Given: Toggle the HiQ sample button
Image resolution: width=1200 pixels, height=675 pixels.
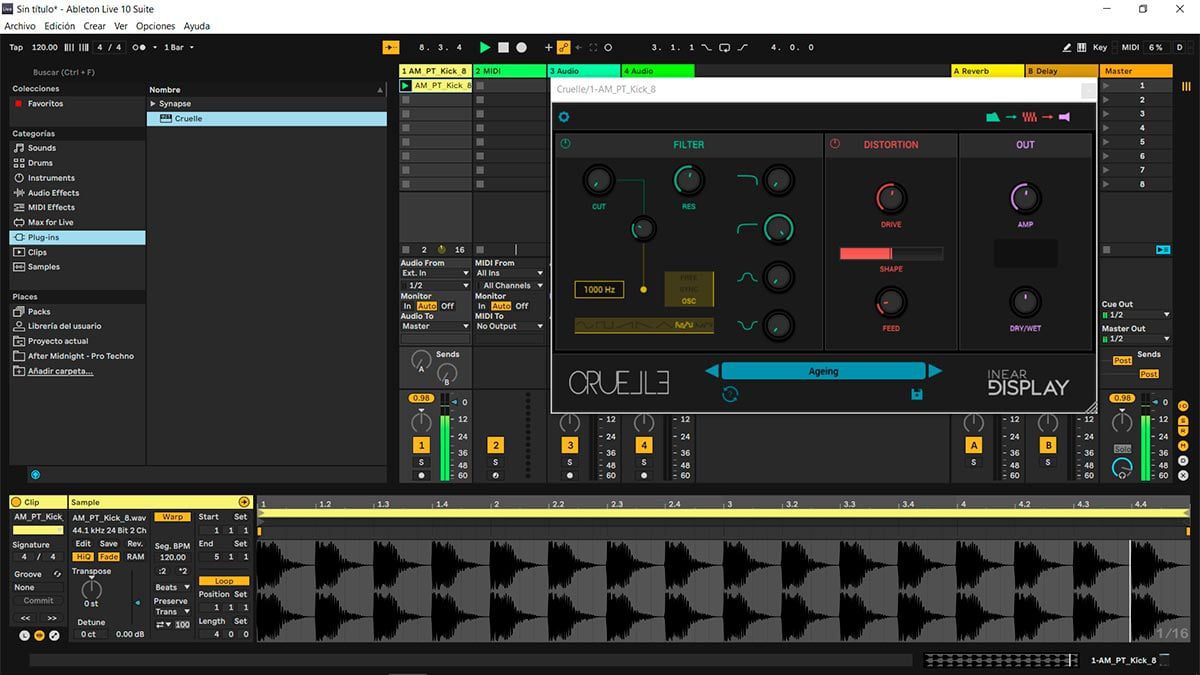Looking at the screenshot, I should [83, 557].
